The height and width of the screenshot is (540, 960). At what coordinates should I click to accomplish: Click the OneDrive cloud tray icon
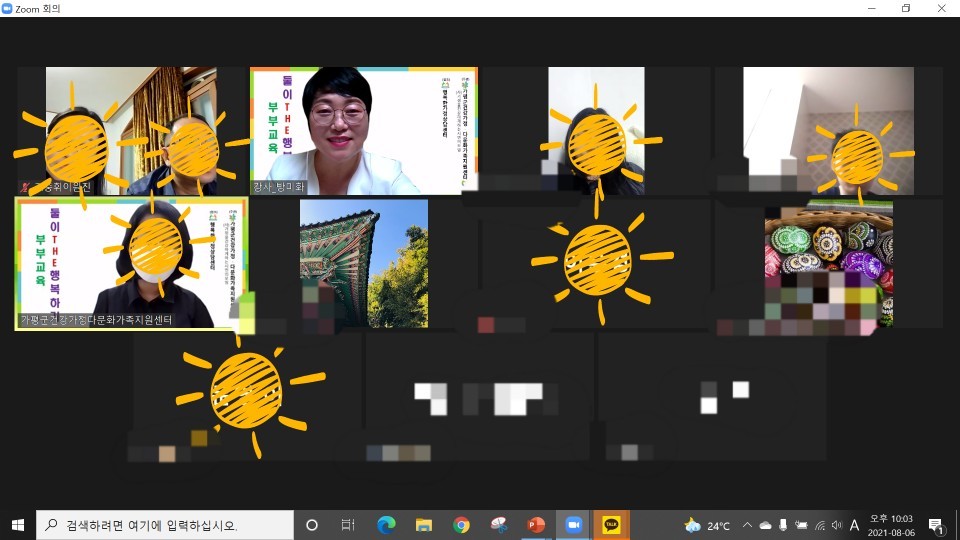click(x=765, y=526)
